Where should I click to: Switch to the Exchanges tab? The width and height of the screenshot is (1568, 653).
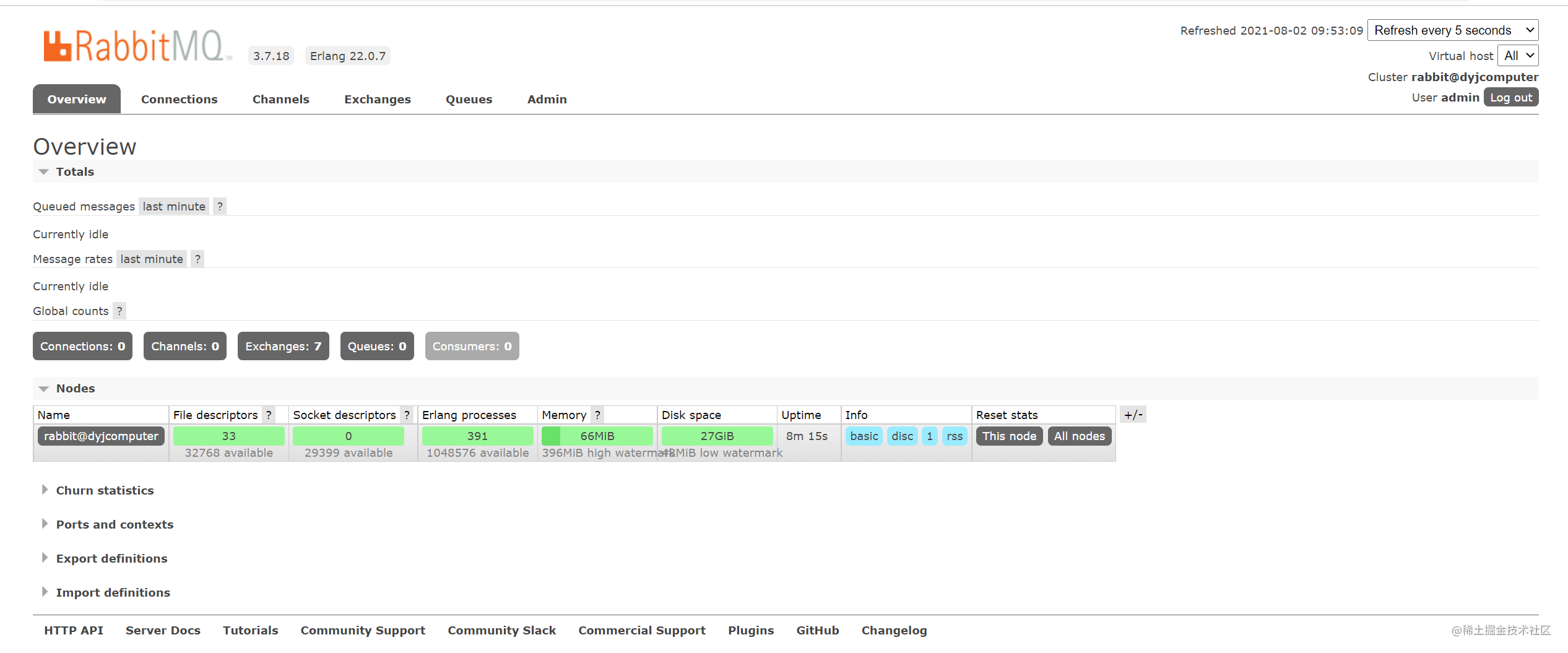(x=378, y=99)
